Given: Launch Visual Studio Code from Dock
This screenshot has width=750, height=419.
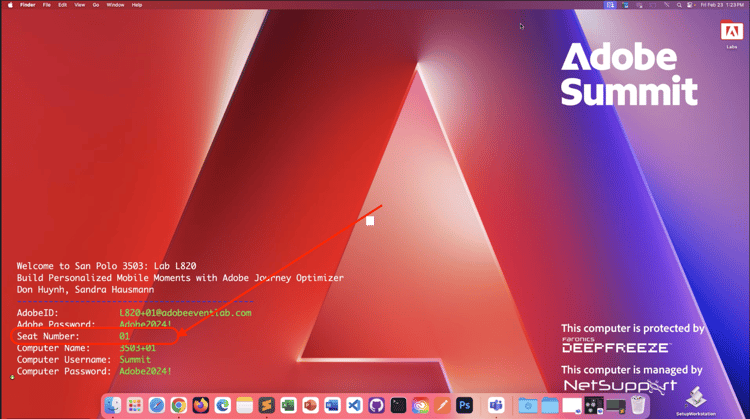Looking at the screenshot, I should tap(354, 406).
